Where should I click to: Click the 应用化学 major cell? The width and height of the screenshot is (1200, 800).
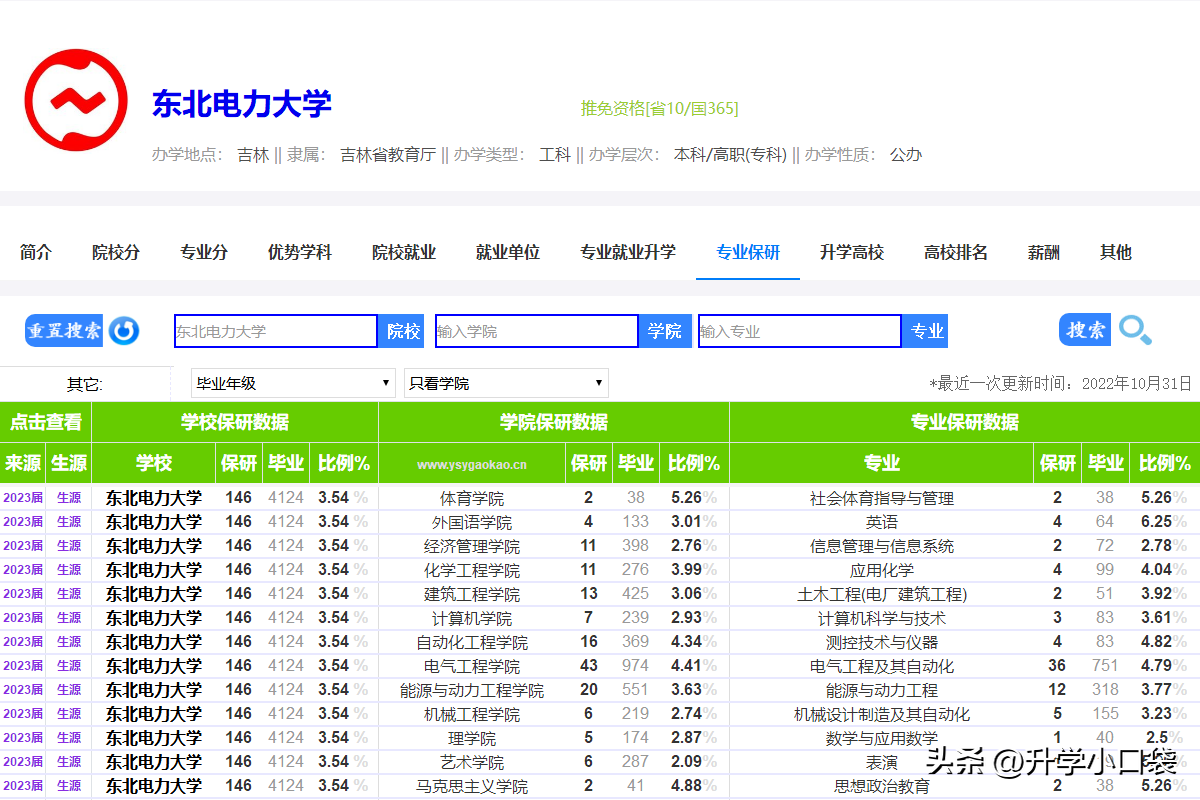[x=882, y=570]
